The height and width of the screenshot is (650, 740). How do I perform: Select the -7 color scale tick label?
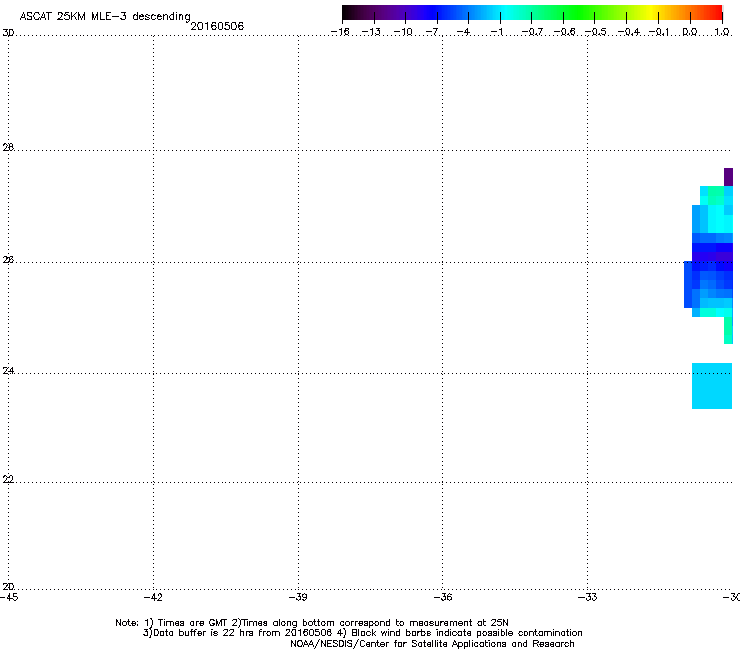point(433,32)
